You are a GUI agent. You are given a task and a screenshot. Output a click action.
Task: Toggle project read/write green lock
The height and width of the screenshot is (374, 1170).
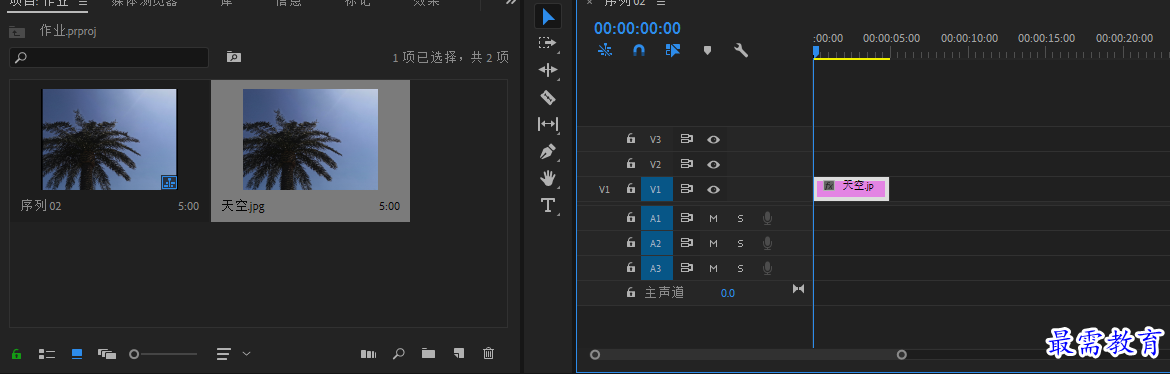[16, 354]
